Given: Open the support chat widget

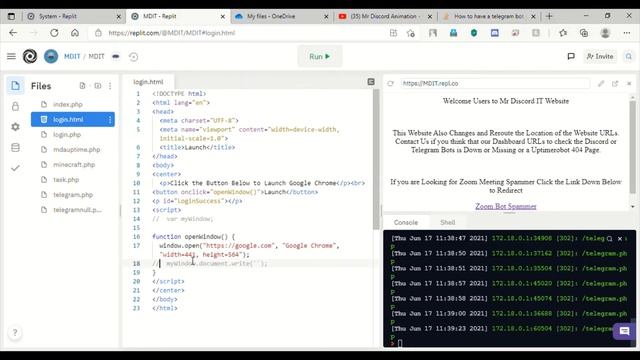Looking at the screenshot, I should [624, 331].
